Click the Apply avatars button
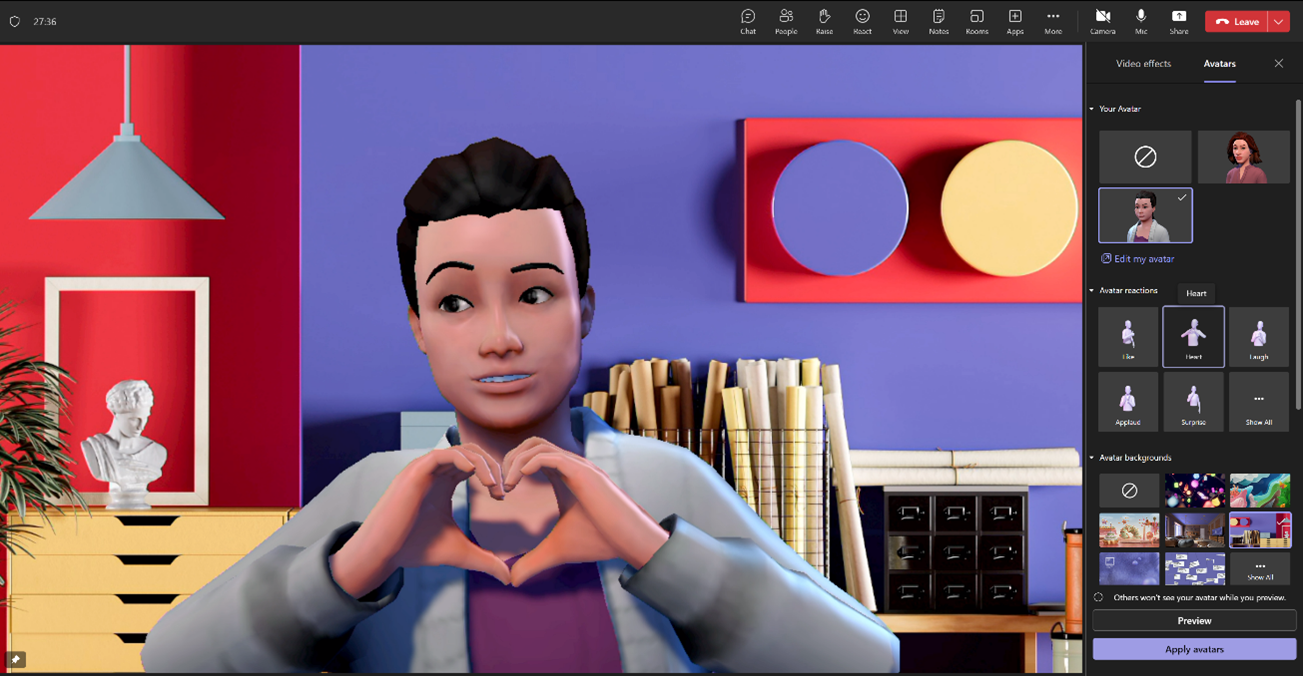Screen dimensions: 1303x676 click(1193, 649)
